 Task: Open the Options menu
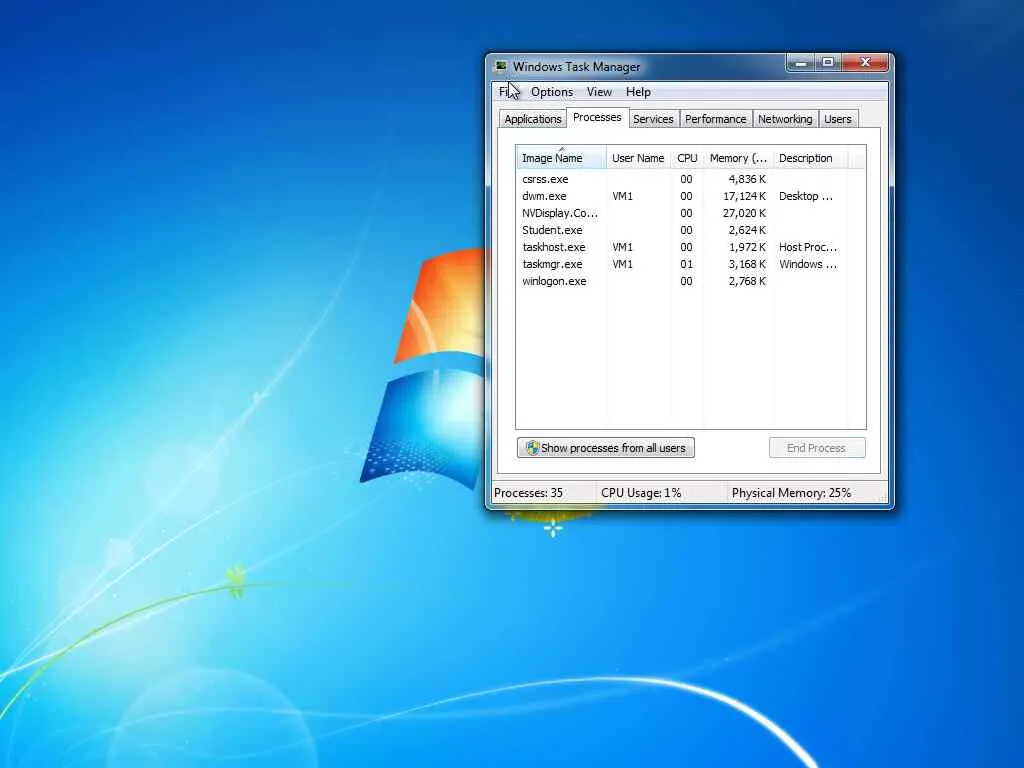(552, 92)
